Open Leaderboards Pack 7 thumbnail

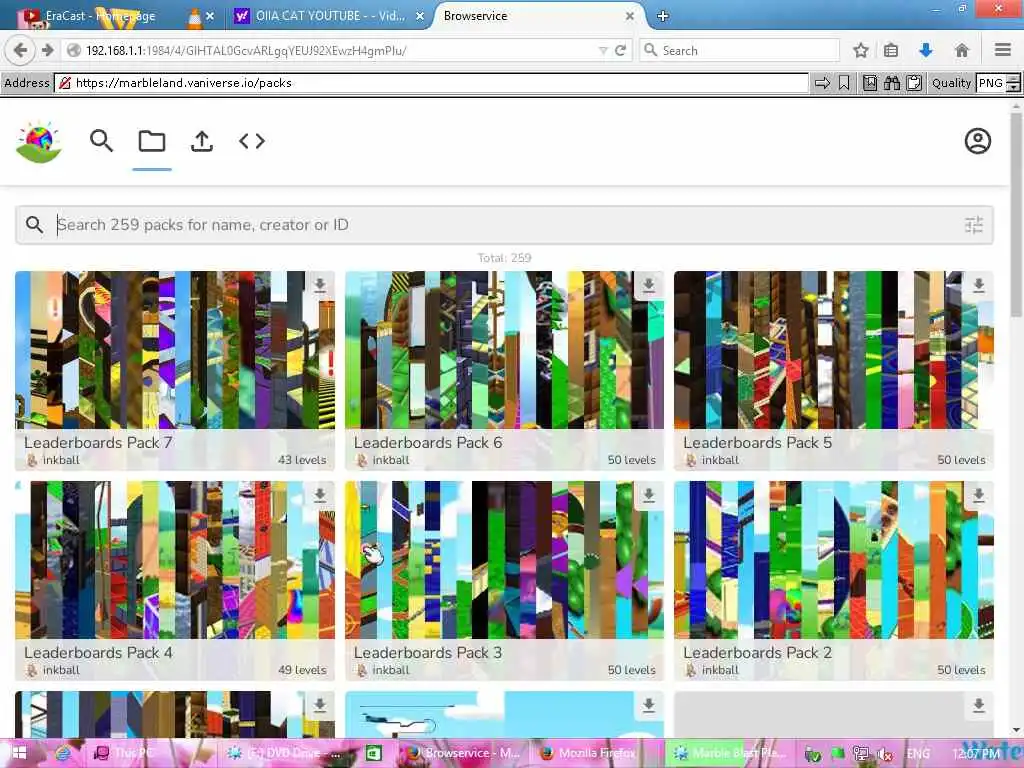(x=174, y=349)
